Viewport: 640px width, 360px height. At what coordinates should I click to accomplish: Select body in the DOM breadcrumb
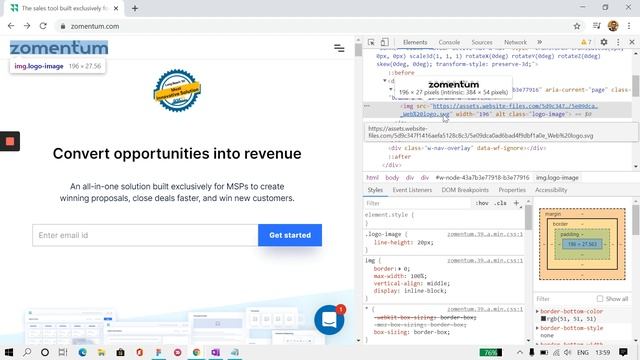pos(392,178)
